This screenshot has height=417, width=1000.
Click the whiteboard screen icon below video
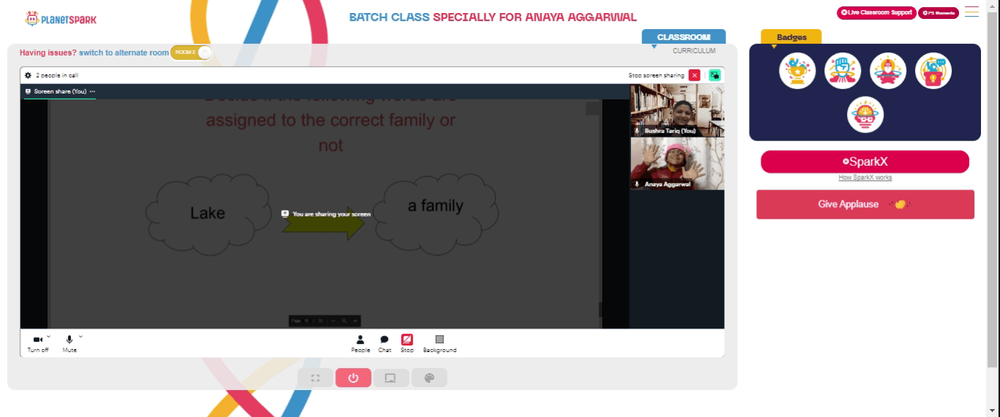(391, 378)
